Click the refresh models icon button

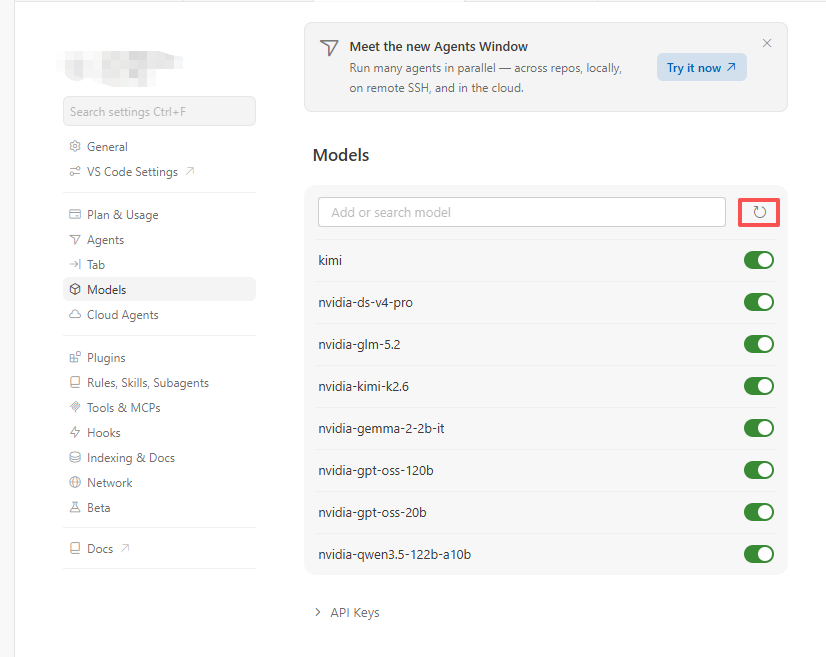tap(759, 212)
